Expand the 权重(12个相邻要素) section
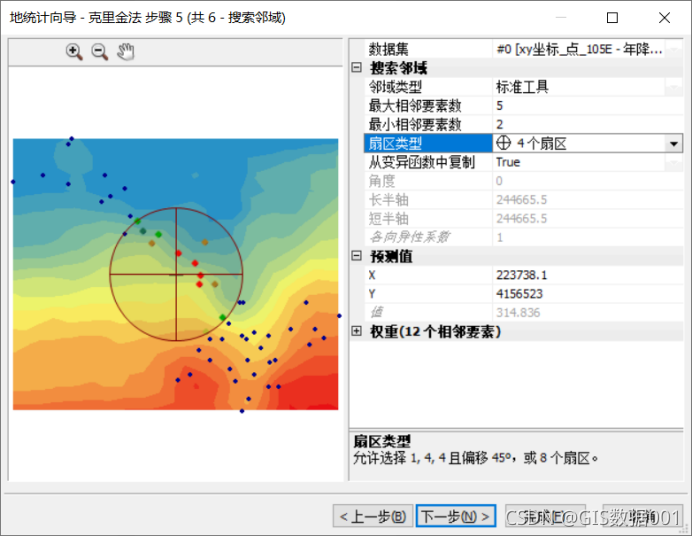The image size is (693, 536). [x=357, y=331]
